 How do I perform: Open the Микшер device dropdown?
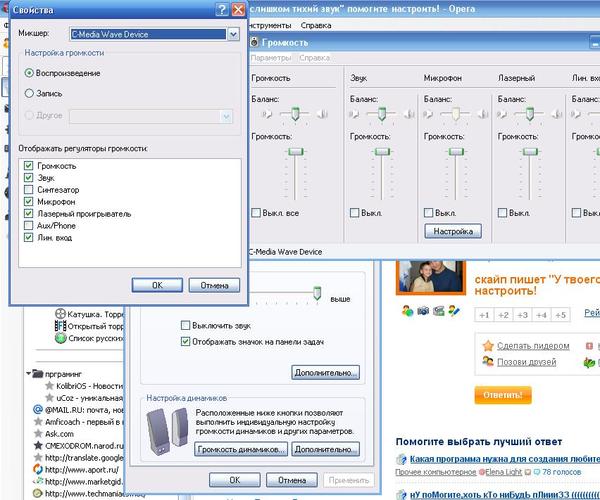coord(233,34)
